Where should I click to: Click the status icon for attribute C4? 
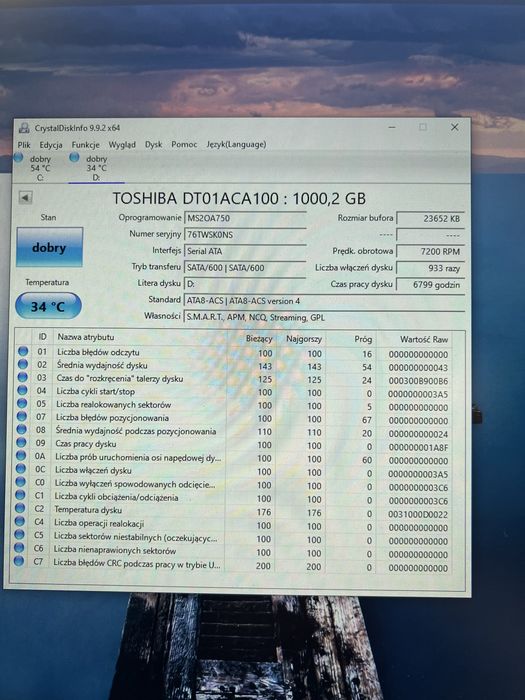[x=20, y=521]
